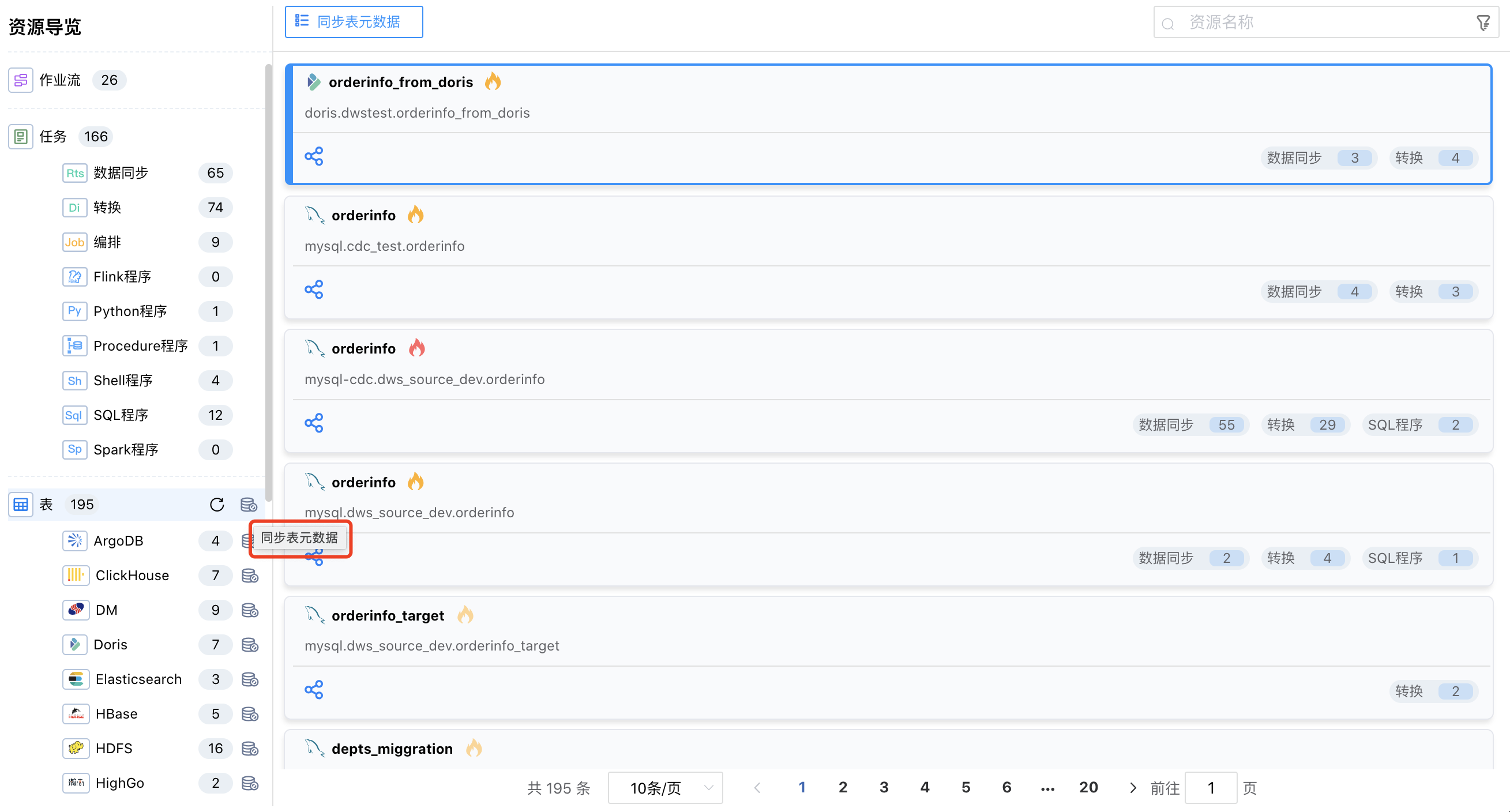Click sync metadata icon next to ClickHouse

tap(250, 576)
